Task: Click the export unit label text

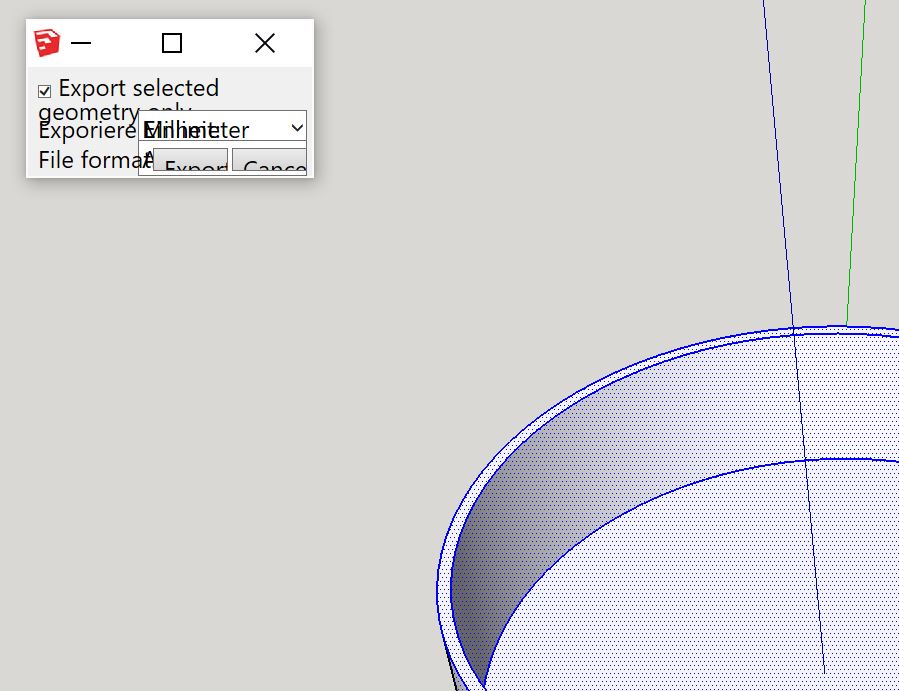Action: pyautogui.click(x=85, y=131)
